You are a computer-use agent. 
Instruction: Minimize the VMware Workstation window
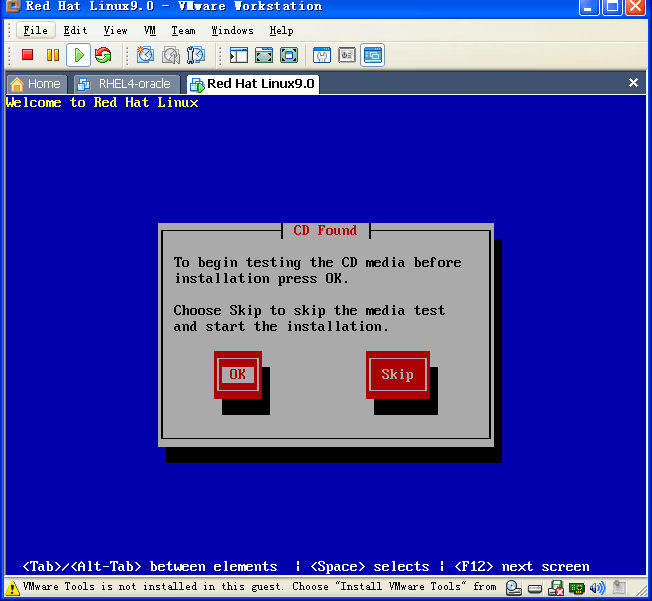click(x=588, y=7)
